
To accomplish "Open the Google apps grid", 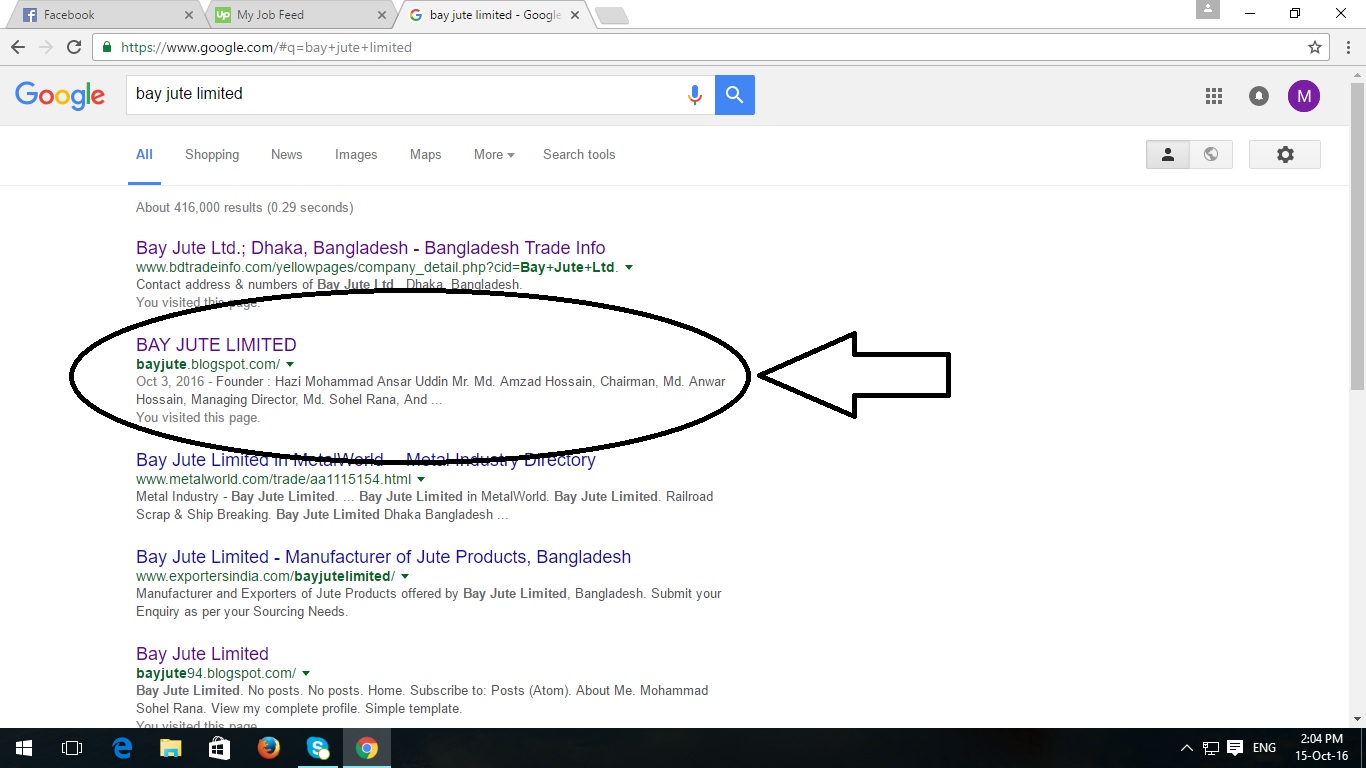I will [1214, 96].
